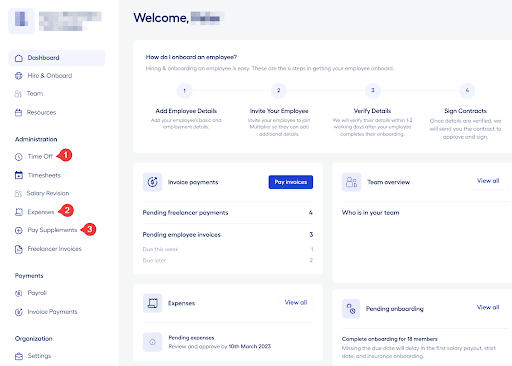Open Pay Supplements page

52,230
